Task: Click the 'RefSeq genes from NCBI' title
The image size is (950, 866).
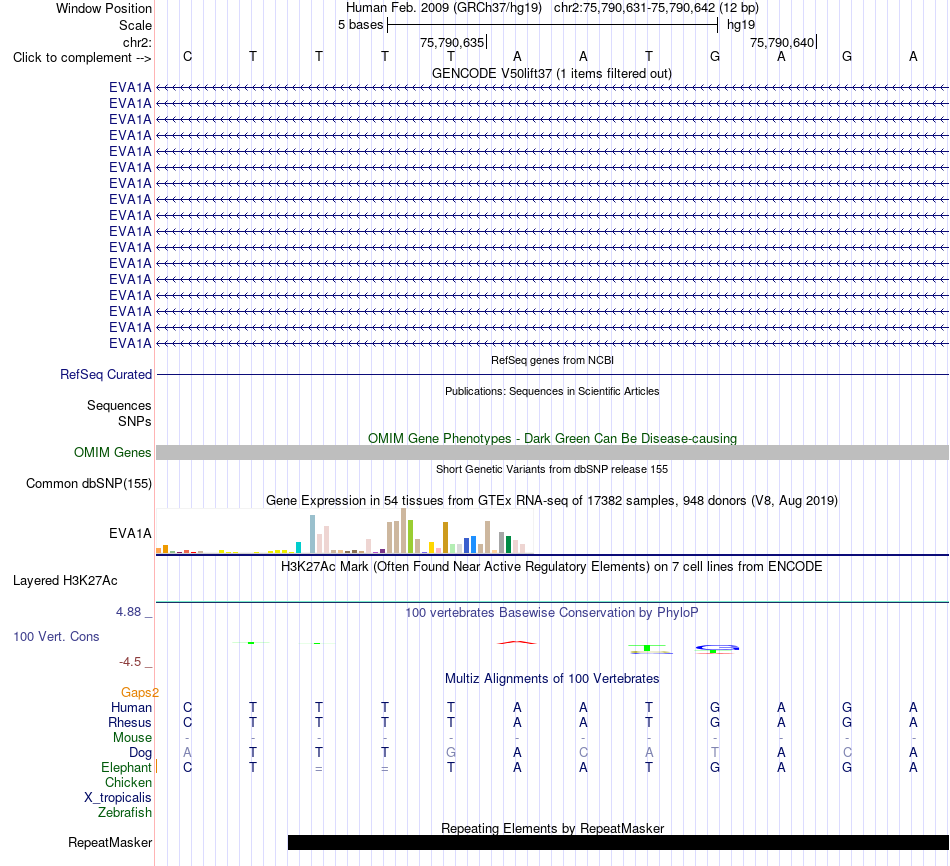Action: tap(552, 360)
